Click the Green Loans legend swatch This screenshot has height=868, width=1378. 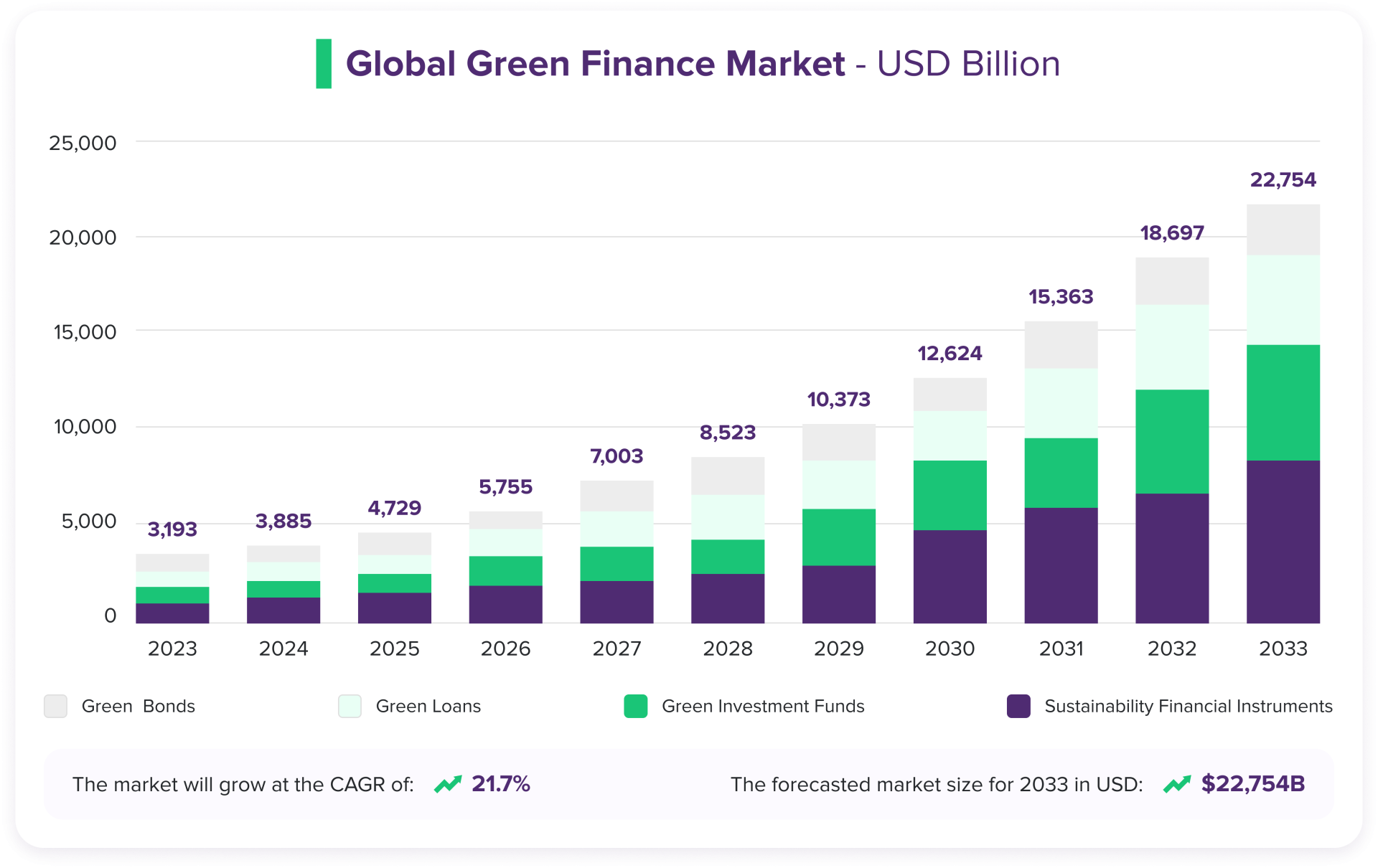(x=349, y=706)
